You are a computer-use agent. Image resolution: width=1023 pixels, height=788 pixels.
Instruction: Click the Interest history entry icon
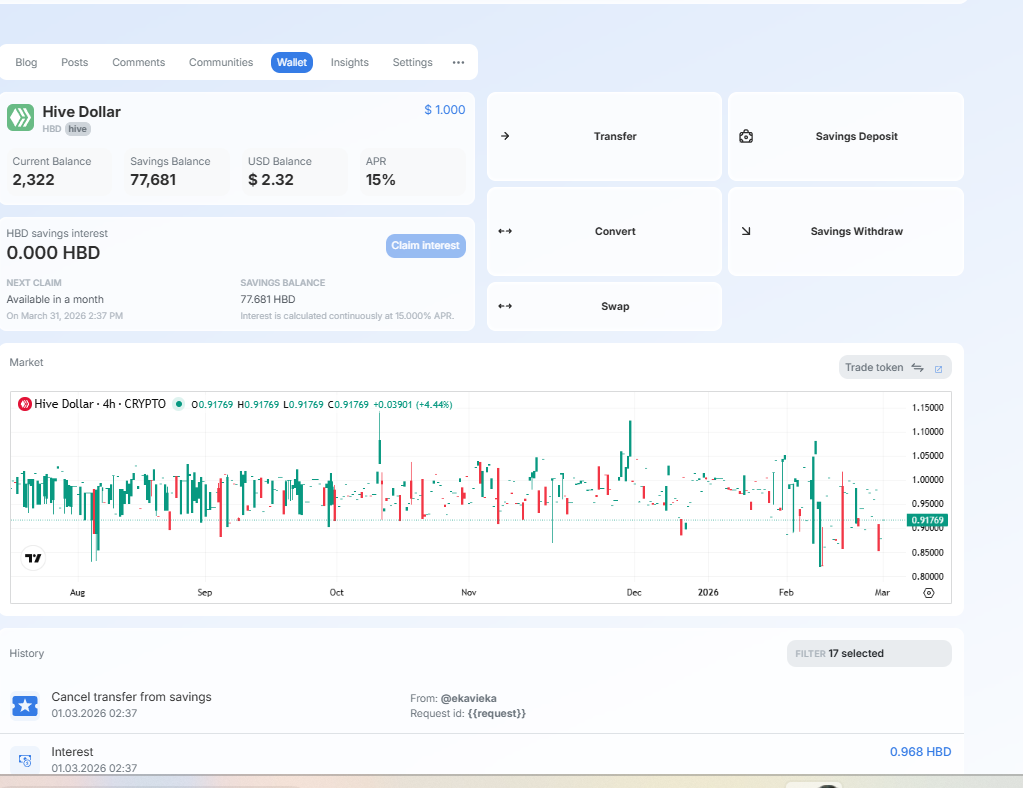point(25,760)
